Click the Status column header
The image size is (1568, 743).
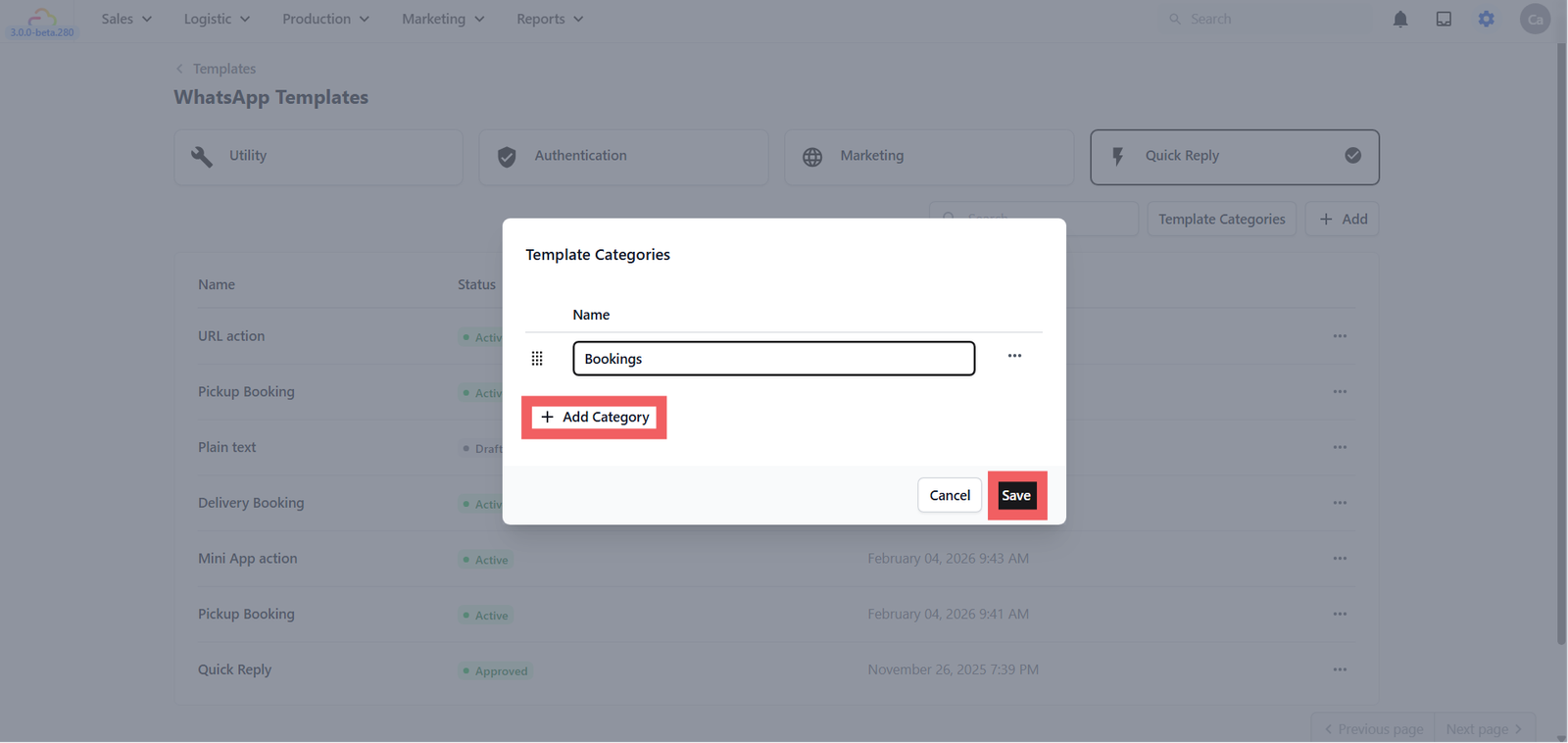(477, 284)
